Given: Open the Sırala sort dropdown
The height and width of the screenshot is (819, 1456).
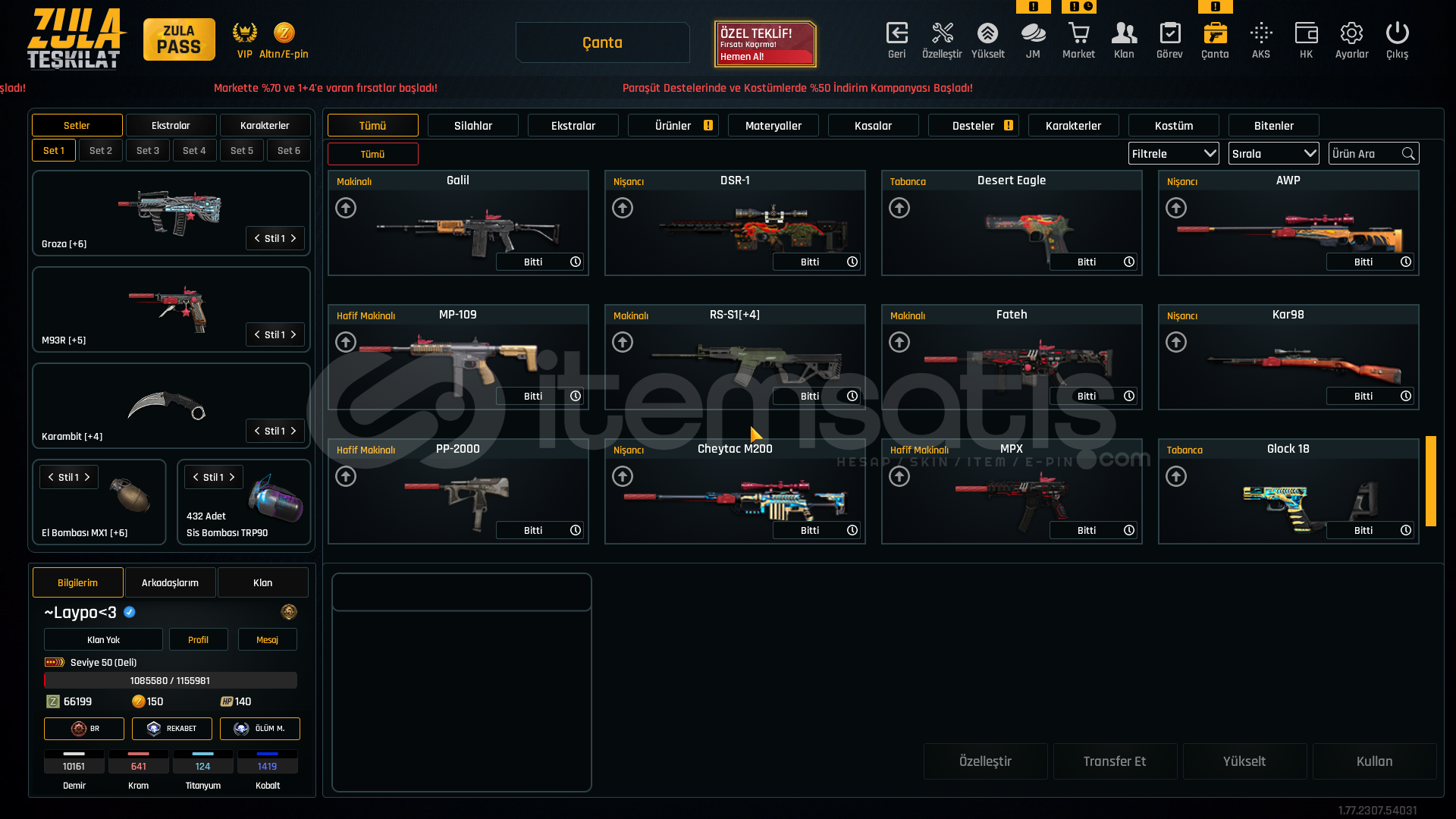Looking at the screenshot, I should click(1273, 154).
